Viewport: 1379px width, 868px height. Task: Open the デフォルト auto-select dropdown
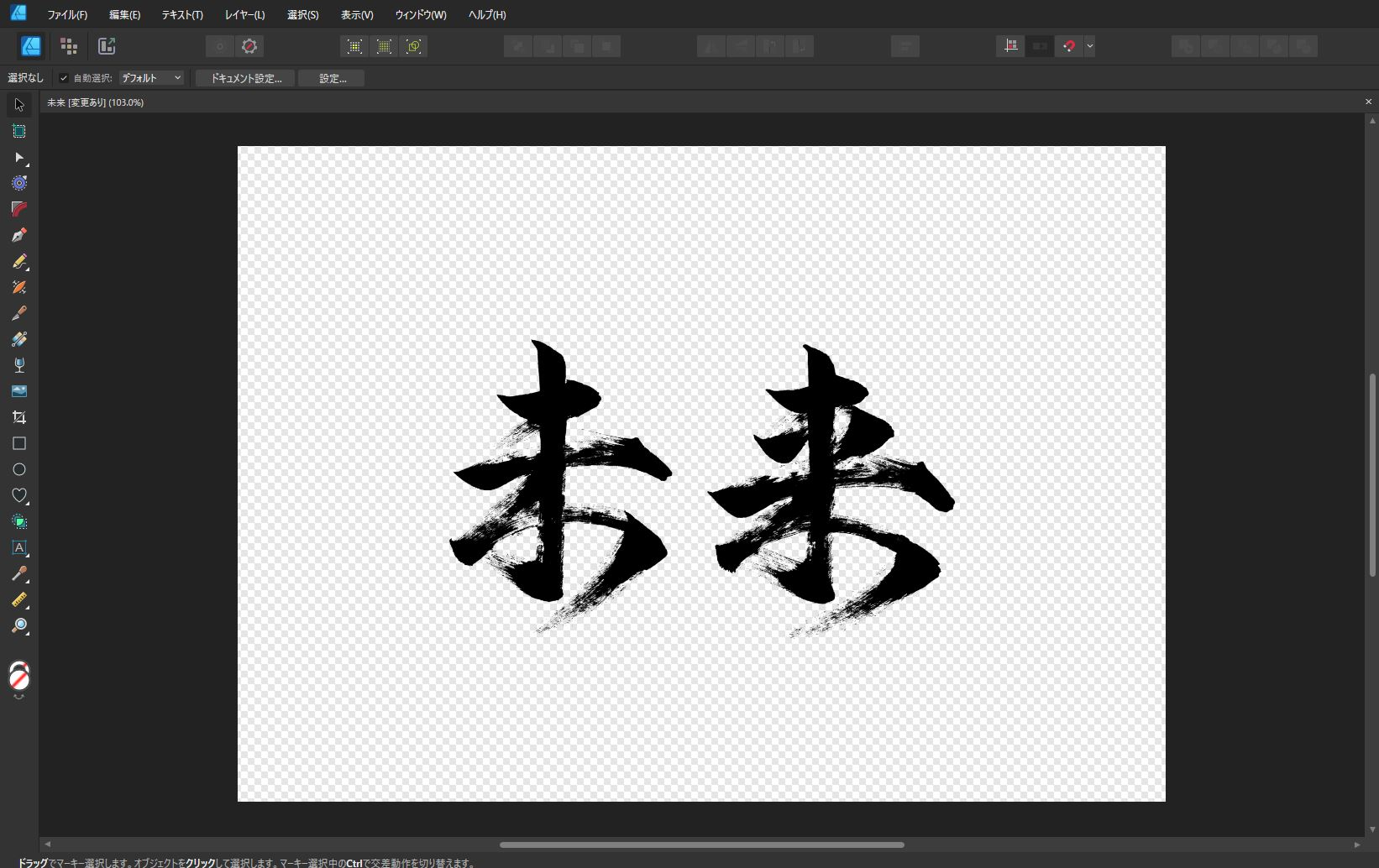tap(151, 78)
